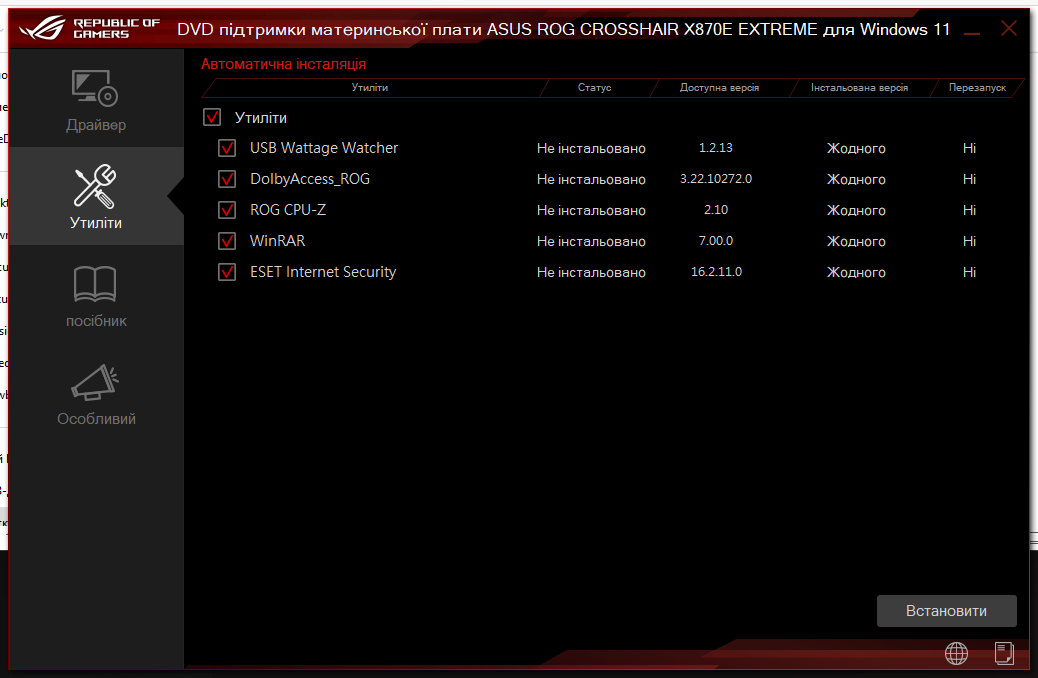
Task: Close the ASUS support DVD window
Action: pos(1008,28)
